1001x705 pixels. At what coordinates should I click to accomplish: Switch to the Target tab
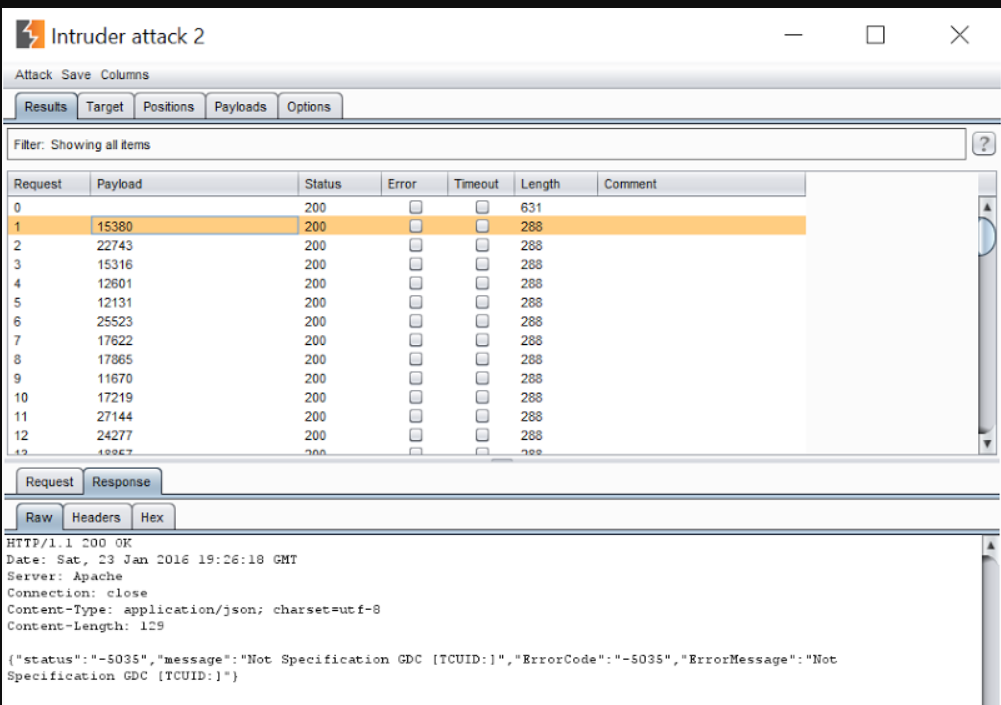[105, 107]
